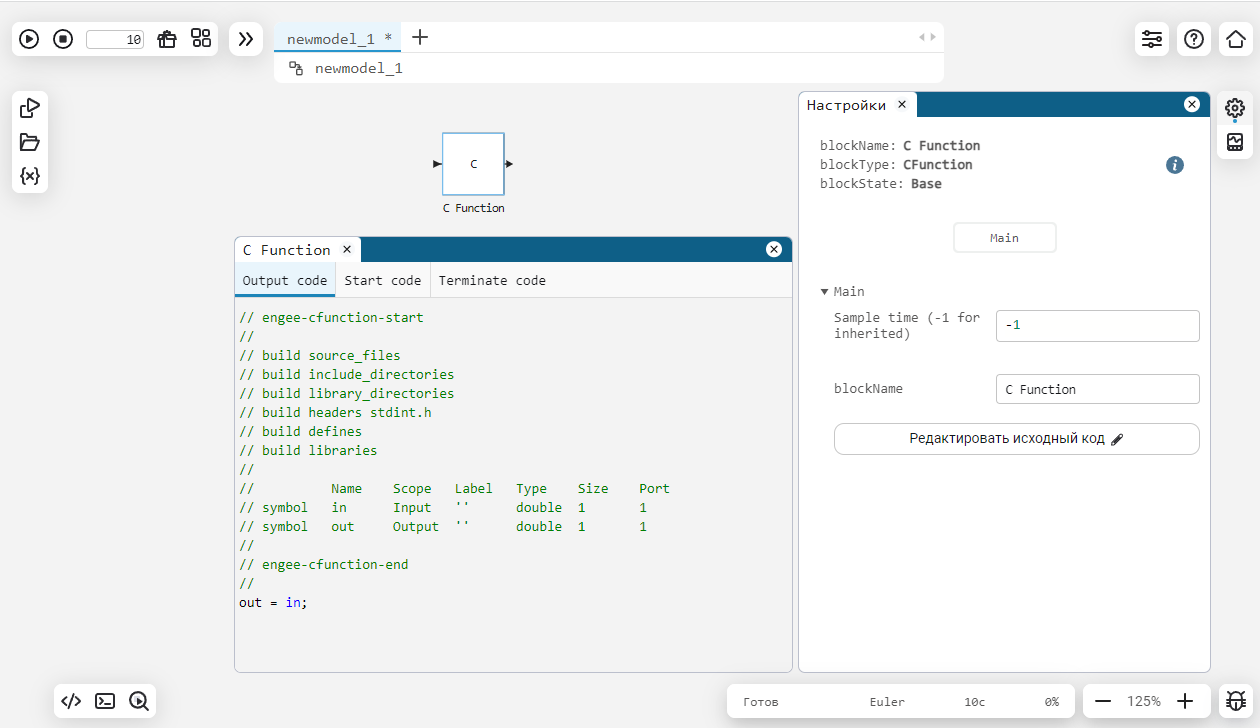Open the signal visualization graph icon
Image resolution: width=1260 pixels, height=728 pixels.
click(1235, 142)
